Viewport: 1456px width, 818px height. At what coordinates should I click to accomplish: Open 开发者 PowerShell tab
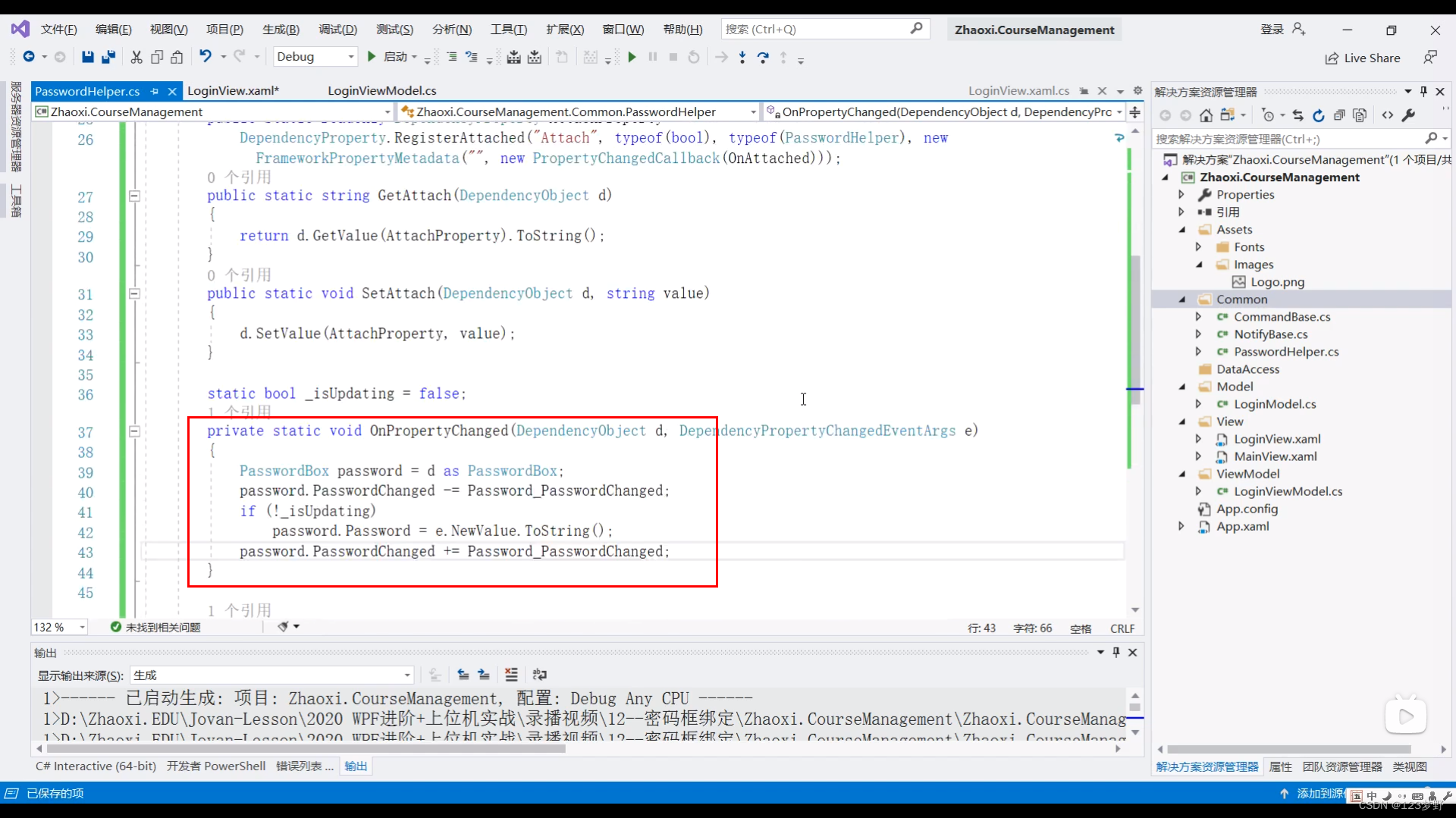coord(216,766)
